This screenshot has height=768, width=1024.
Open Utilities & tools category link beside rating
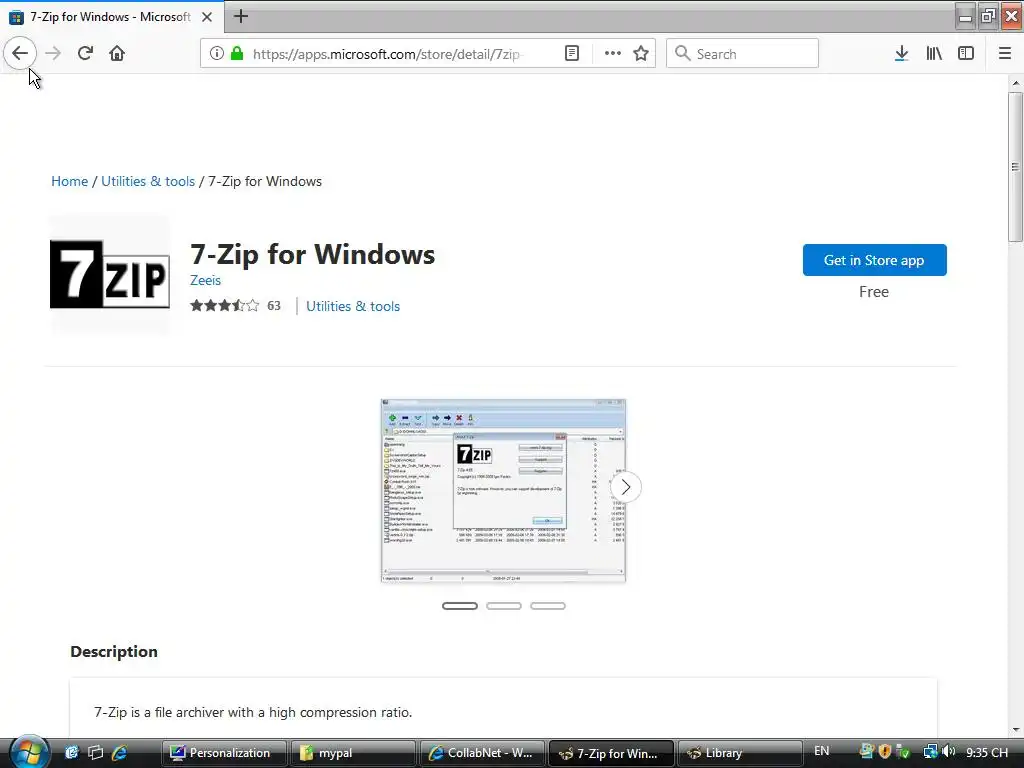tap(353, 306)
